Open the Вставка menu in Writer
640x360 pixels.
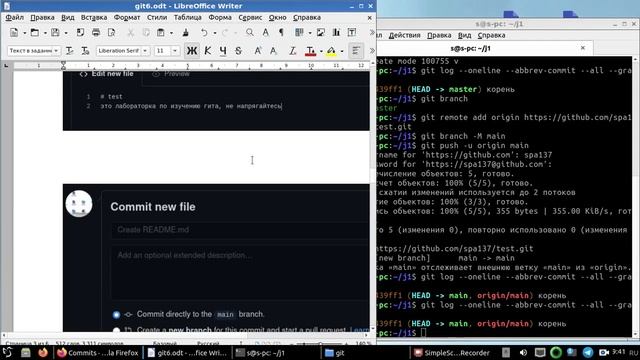click(x=94, y=18)
